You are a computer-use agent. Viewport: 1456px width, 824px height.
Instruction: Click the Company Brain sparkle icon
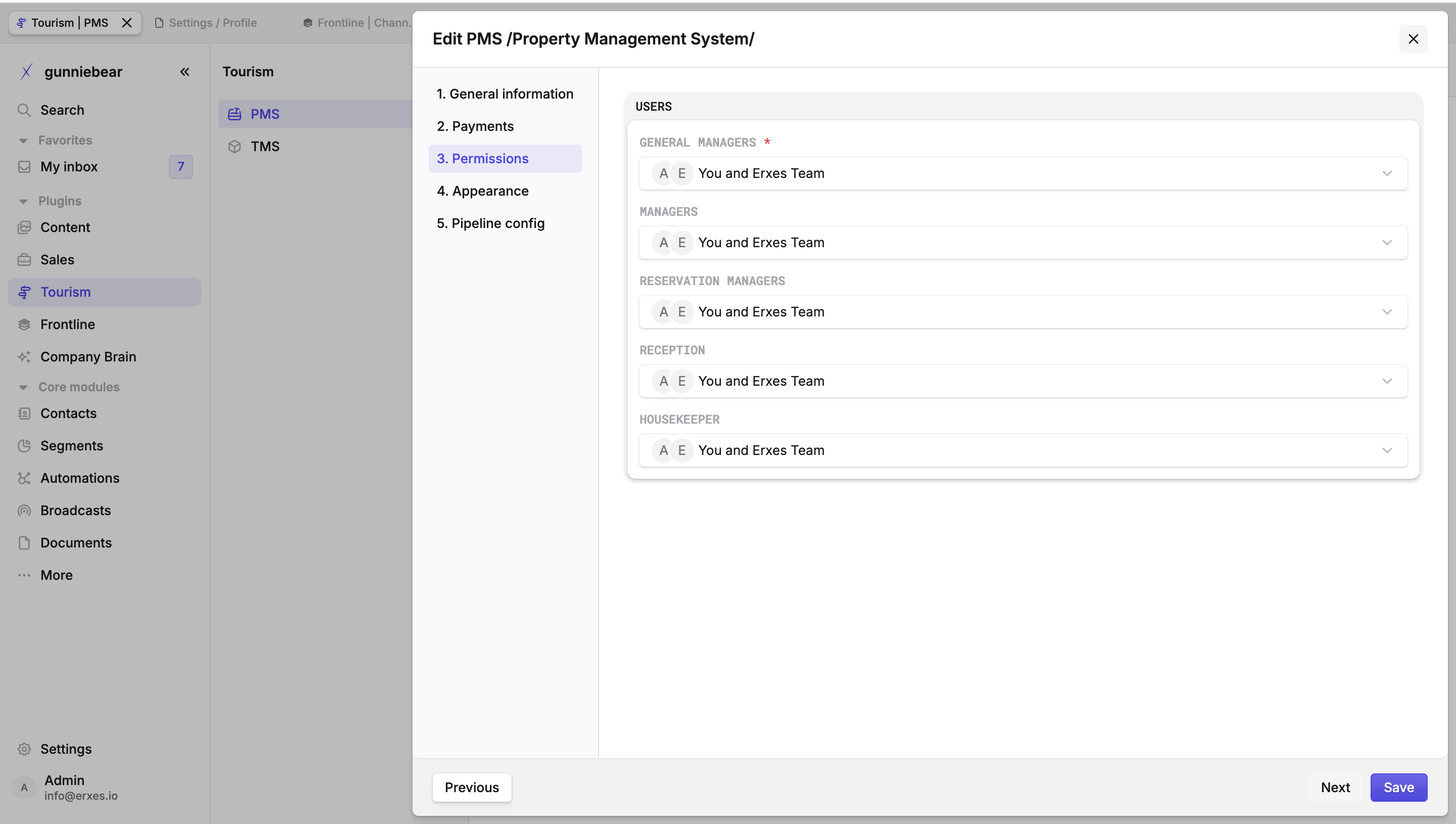24,356
